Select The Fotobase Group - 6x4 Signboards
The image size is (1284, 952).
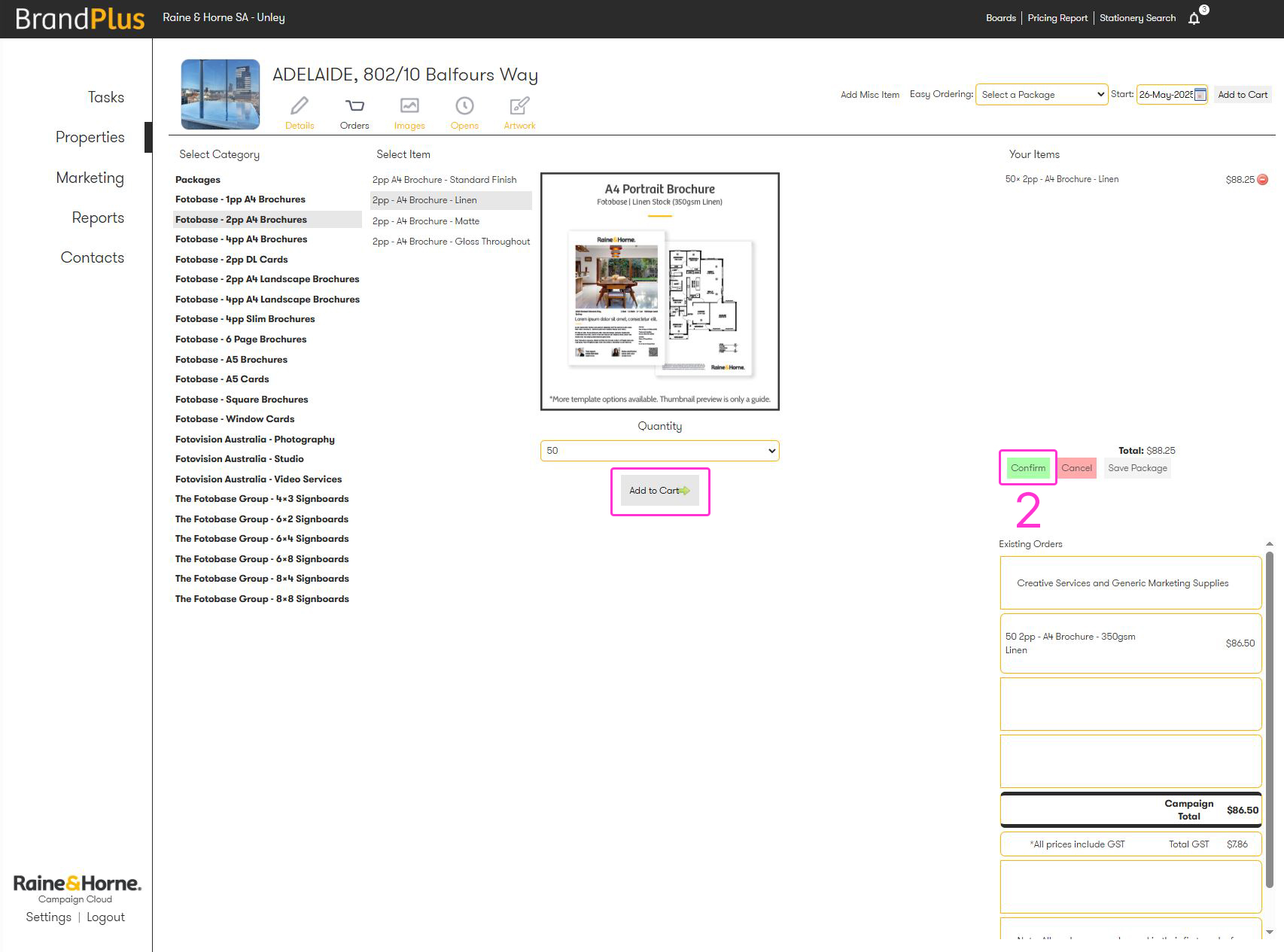point(262,539)
